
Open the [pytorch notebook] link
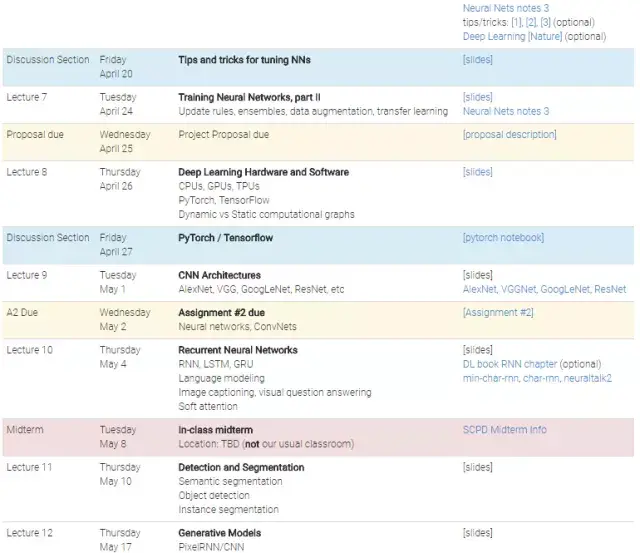tap(503, 238)
